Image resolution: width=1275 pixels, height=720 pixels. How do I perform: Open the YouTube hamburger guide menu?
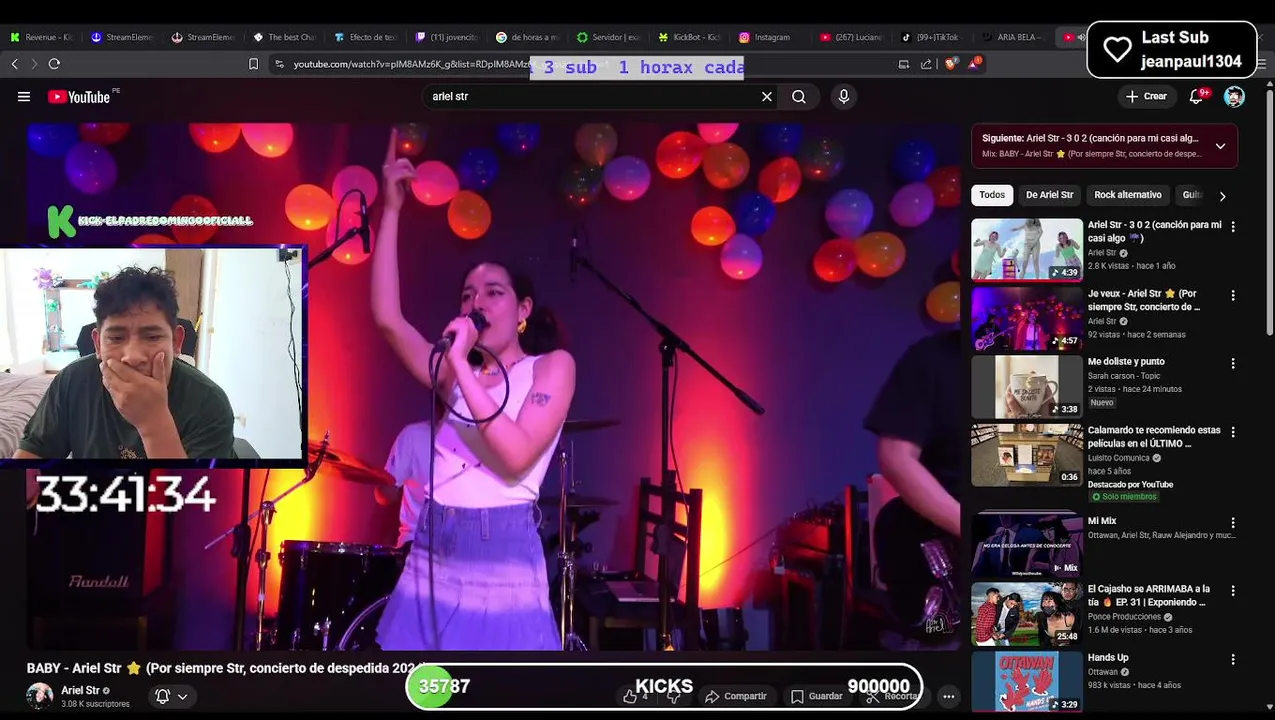pos(24,97)
